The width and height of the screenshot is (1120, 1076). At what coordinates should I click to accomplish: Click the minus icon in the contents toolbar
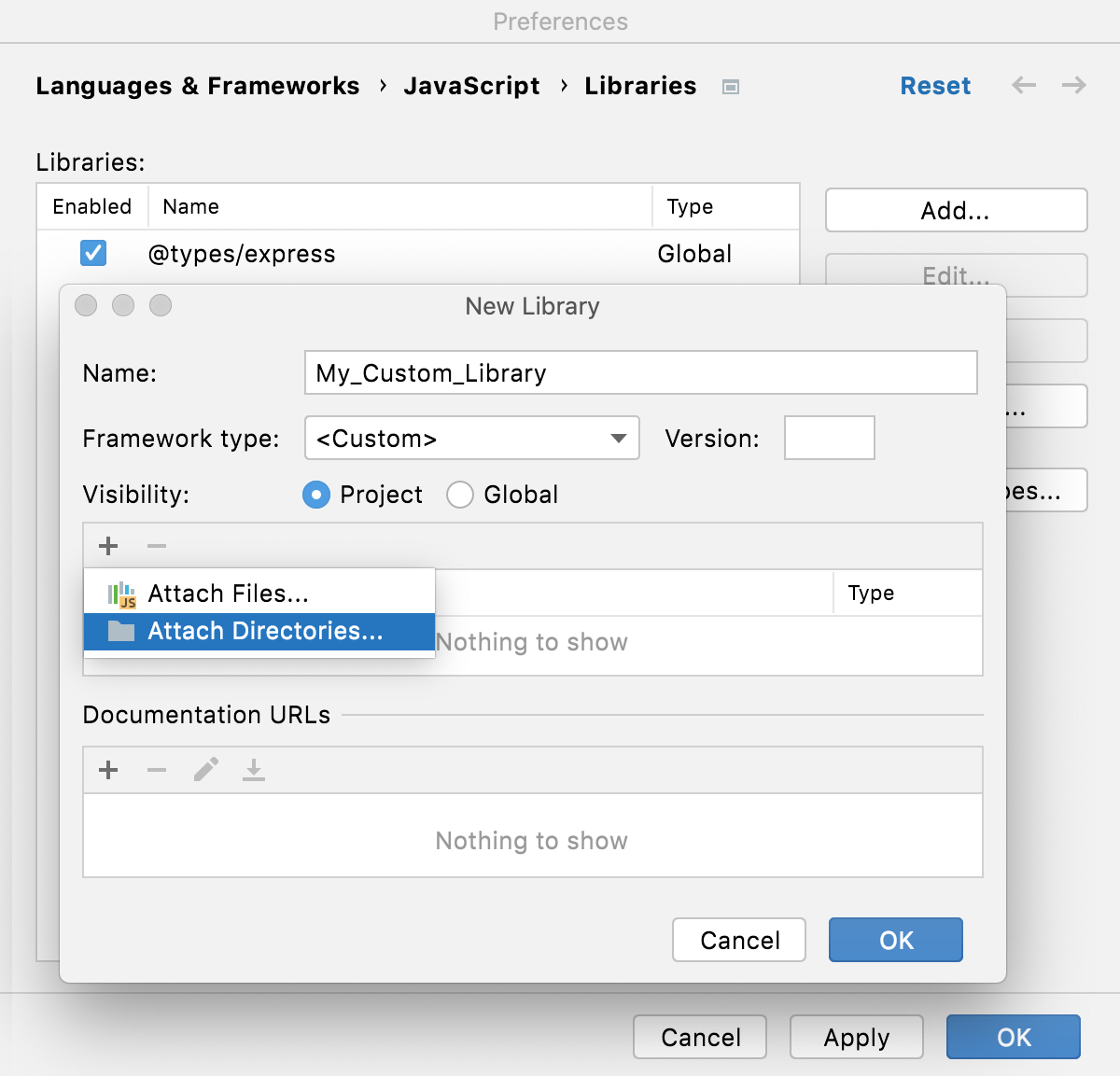(156, 546)
